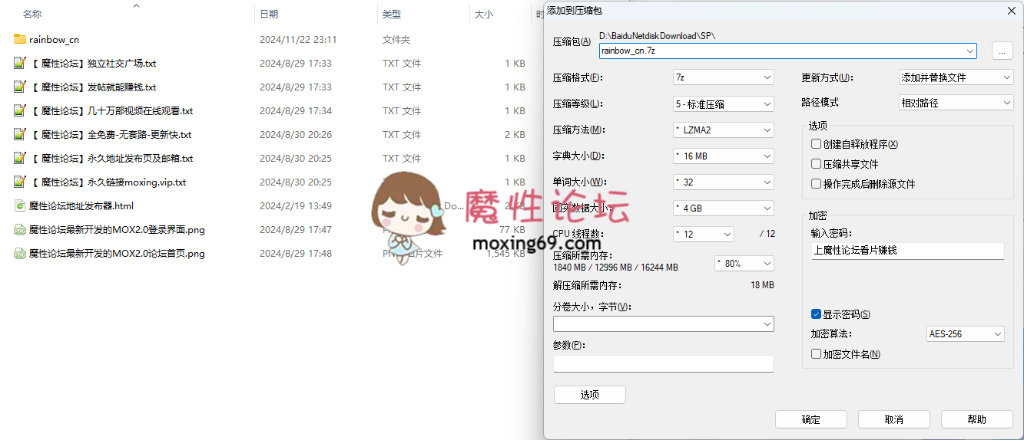The image size is (1024, 440).
Task: Click the 全免费-无套路-更新快.txt file icon
Action: pyautogui.click(x=20, y=134)
